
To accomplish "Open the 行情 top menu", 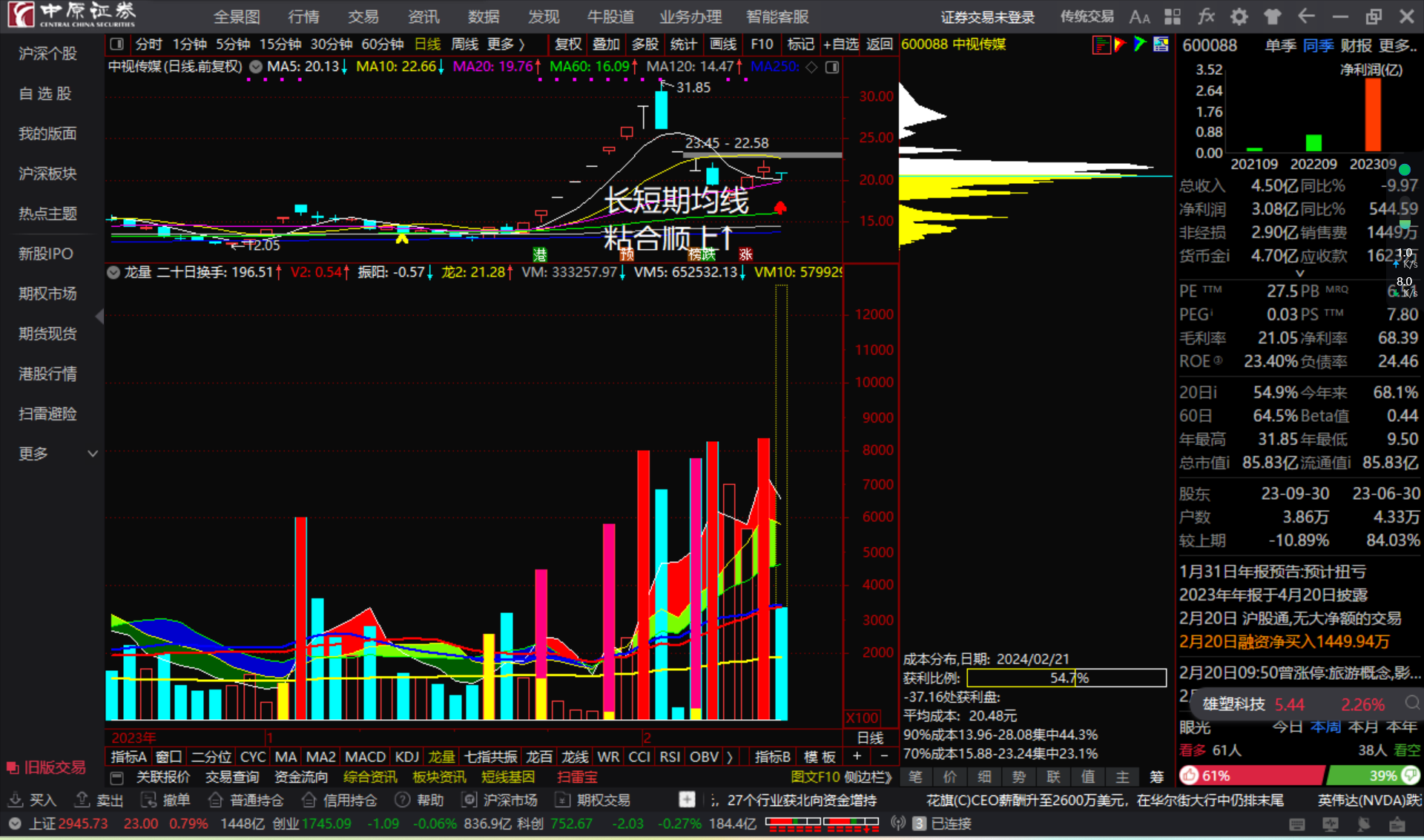I will click(303, 16).
